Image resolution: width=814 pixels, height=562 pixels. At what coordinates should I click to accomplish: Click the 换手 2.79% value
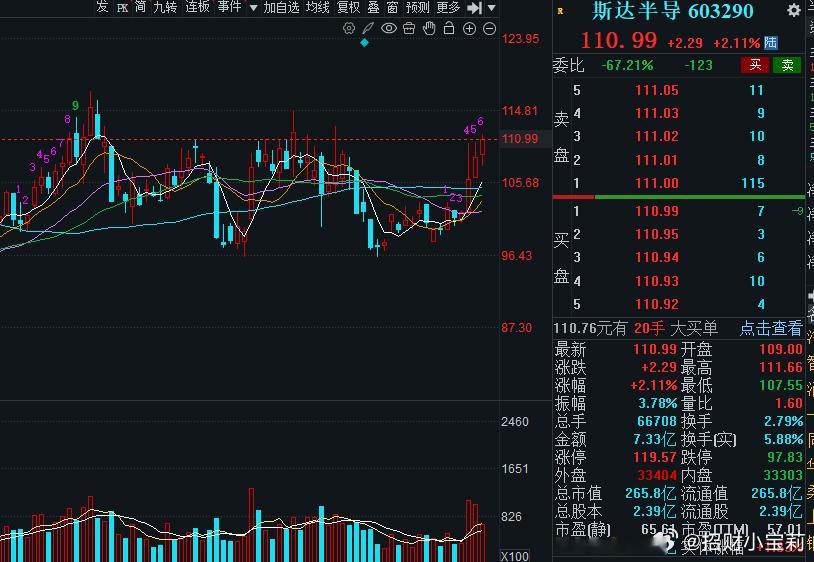tap(783, 421)
